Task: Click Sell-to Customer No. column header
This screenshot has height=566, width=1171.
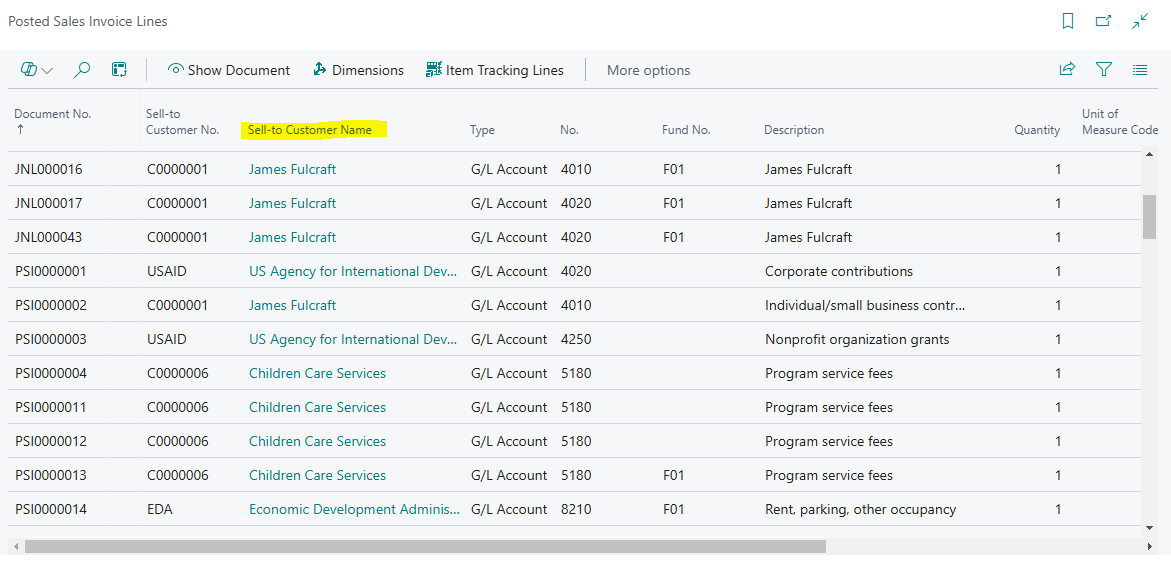Action: click(x=182, y=122)
